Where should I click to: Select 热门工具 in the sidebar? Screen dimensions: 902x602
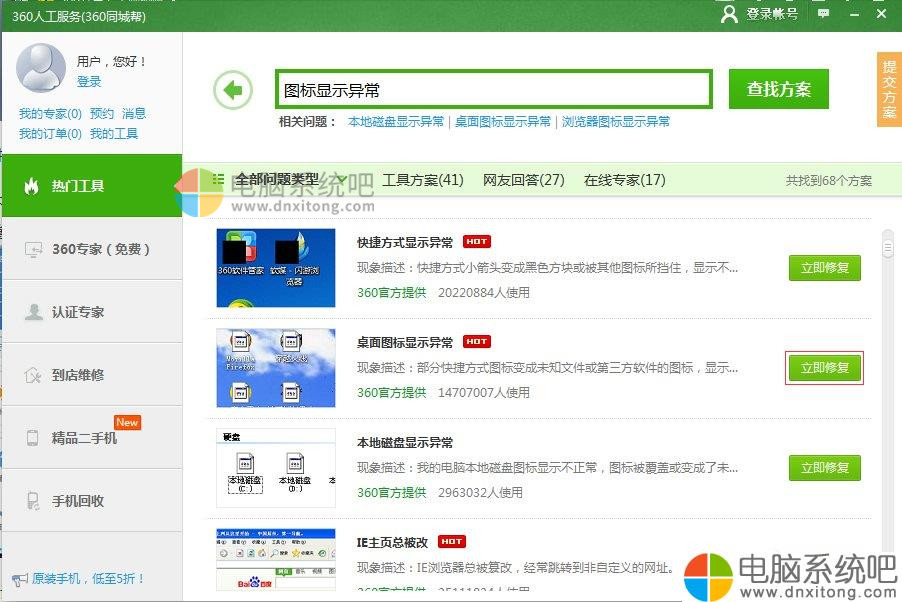[x=92, y=185]
